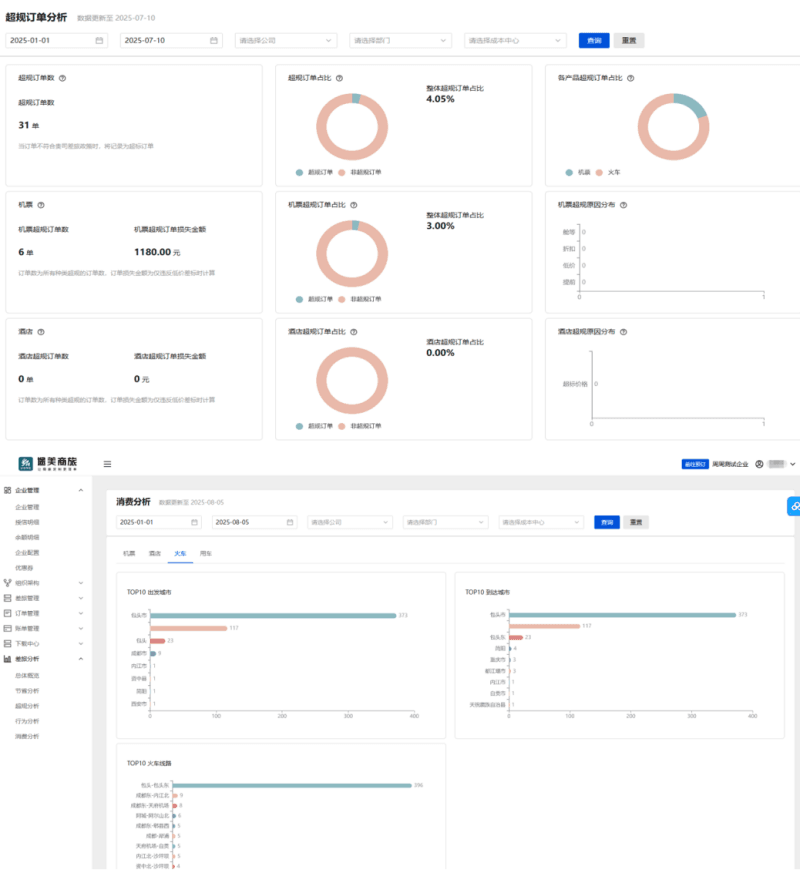Screen dimensions: 800x883
Task: Click the 锦美商旅 logo in the top left
Action: 48,463
